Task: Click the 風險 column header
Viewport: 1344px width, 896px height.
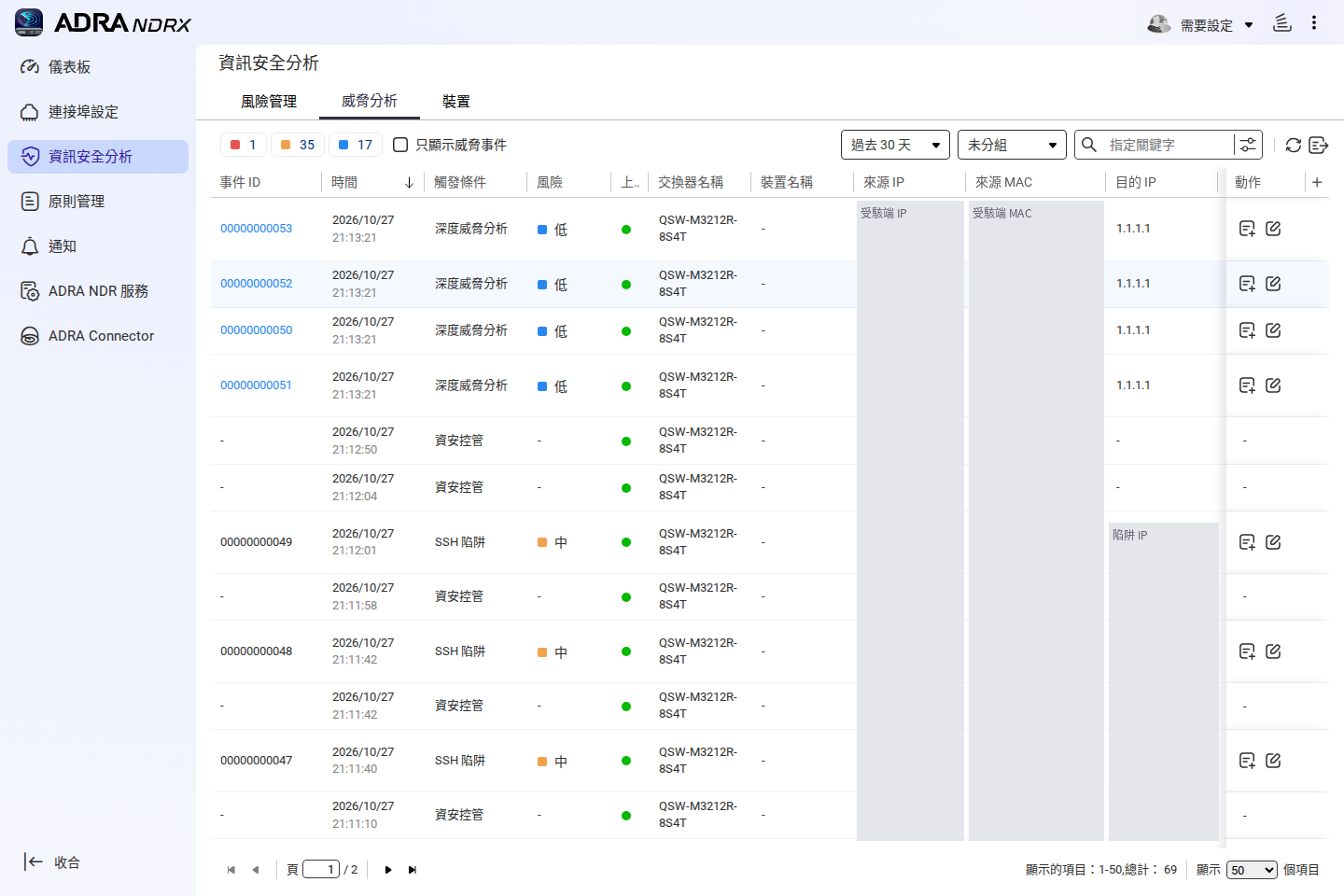Action: pos(550,182)
